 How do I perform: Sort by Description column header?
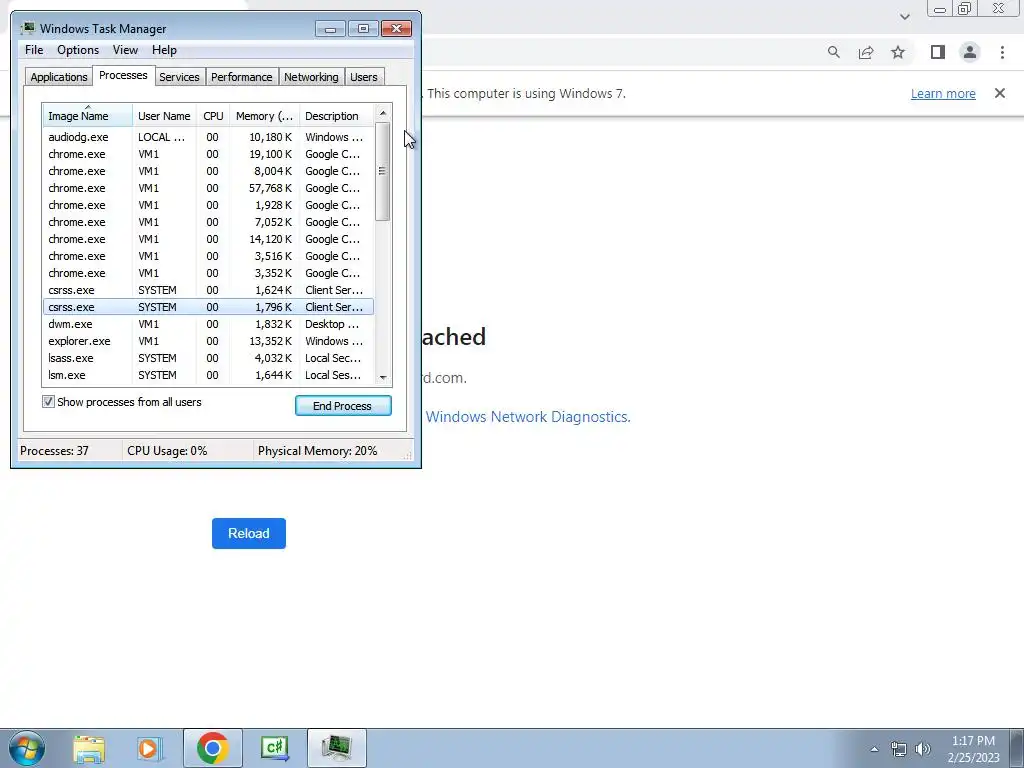(x=336, y=116)
